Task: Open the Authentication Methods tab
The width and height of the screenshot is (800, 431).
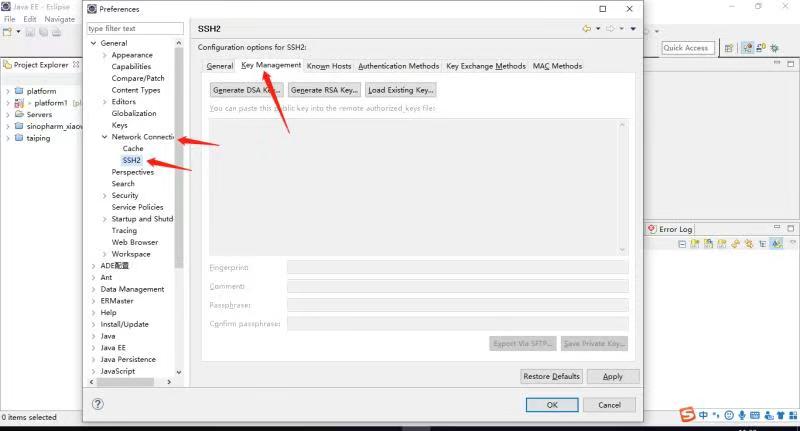Action: [x=398, y=66]
